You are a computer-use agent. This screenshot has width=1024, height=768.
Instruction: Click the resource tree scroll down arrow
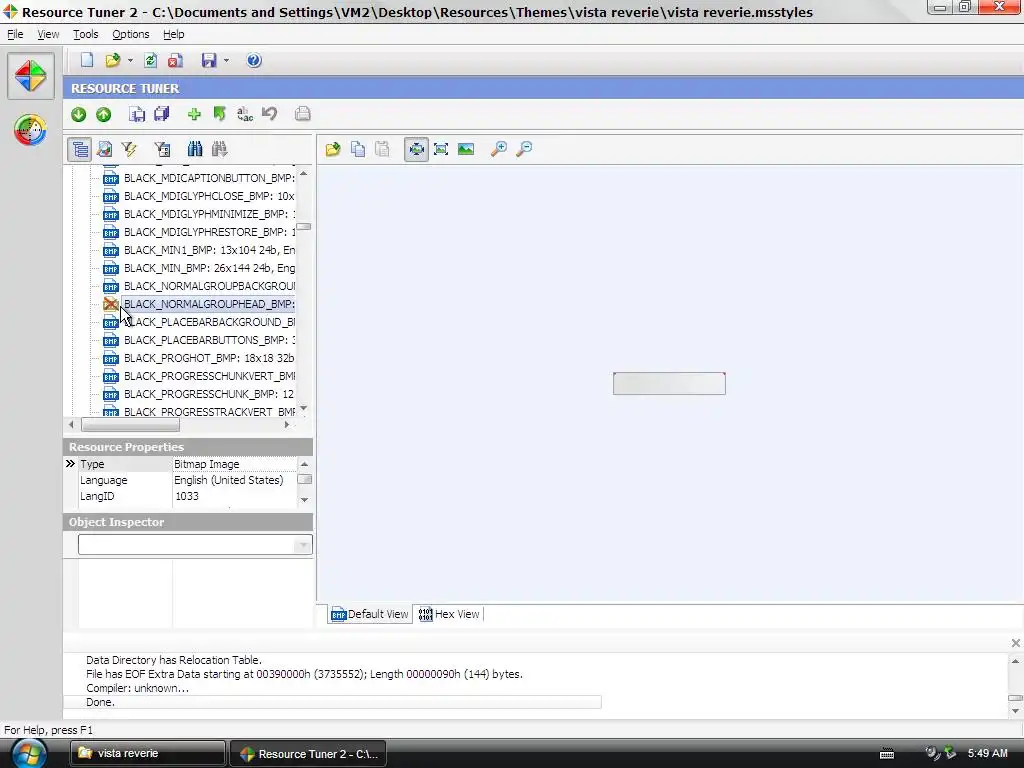tap(304, 409)
